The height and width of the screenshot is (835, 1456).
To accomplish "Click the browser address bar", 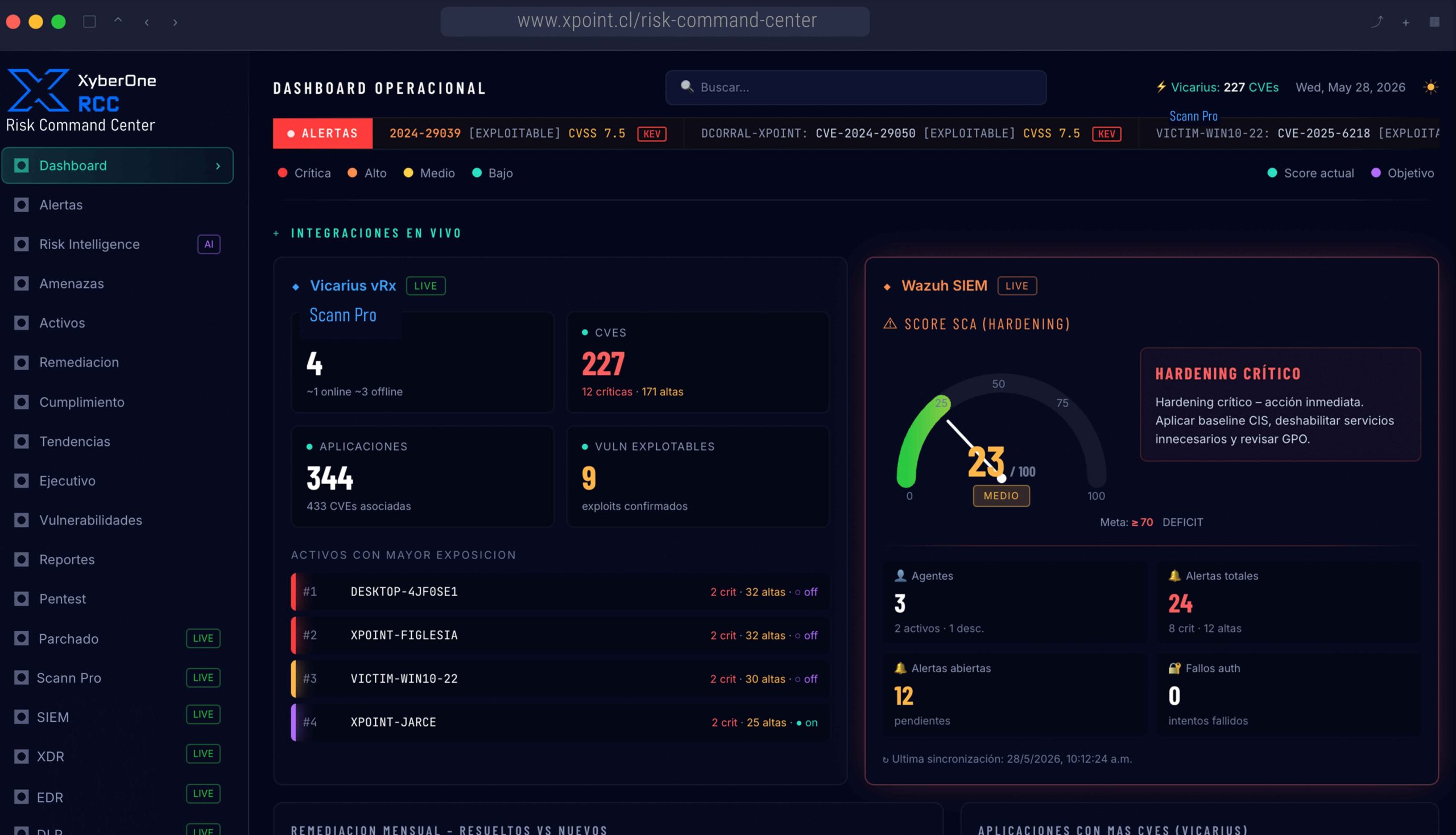I will tap(655, 21).
